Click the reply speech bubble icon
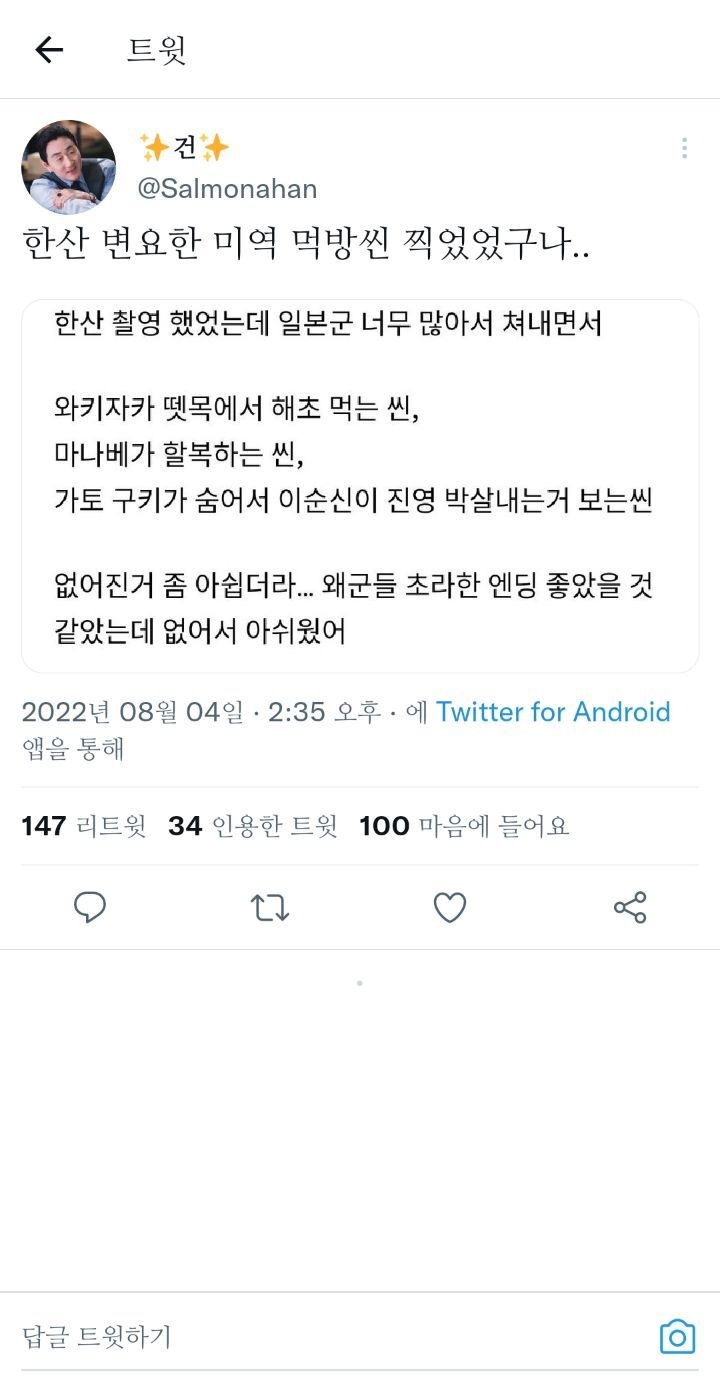The width and height of the screenshot is (720, 1380). [90, 907]
